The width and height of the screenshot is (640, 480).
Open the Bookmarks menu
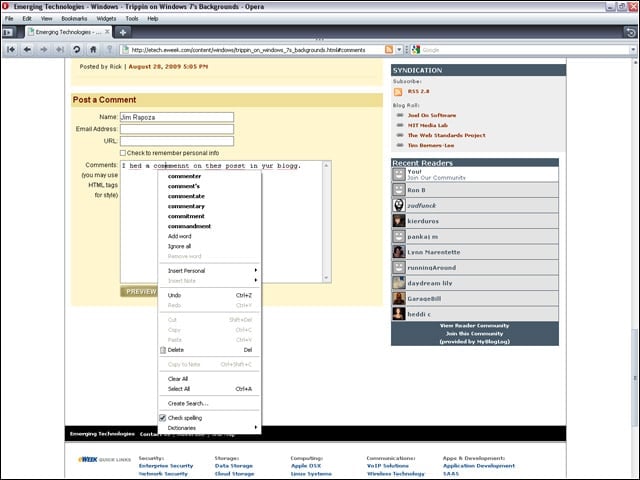74,18
